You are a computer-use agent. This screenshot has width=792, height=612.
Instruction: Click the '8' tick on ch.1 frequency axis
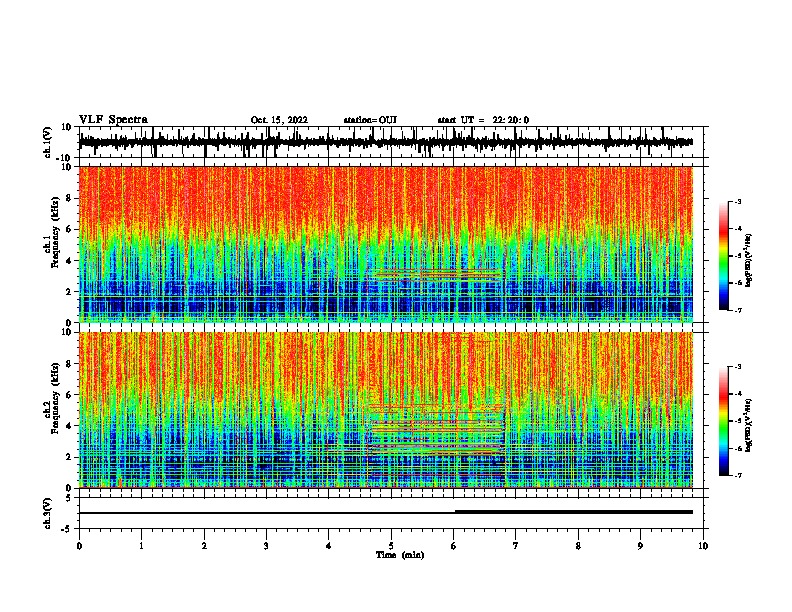(70, 198)
